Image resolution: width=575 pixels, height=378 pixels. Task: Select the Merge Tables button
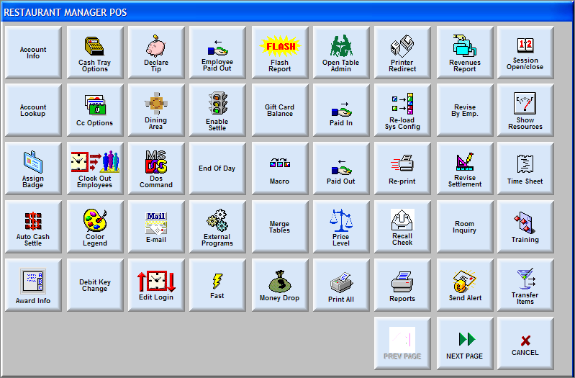pyautogui.click(x=279, y=227)
